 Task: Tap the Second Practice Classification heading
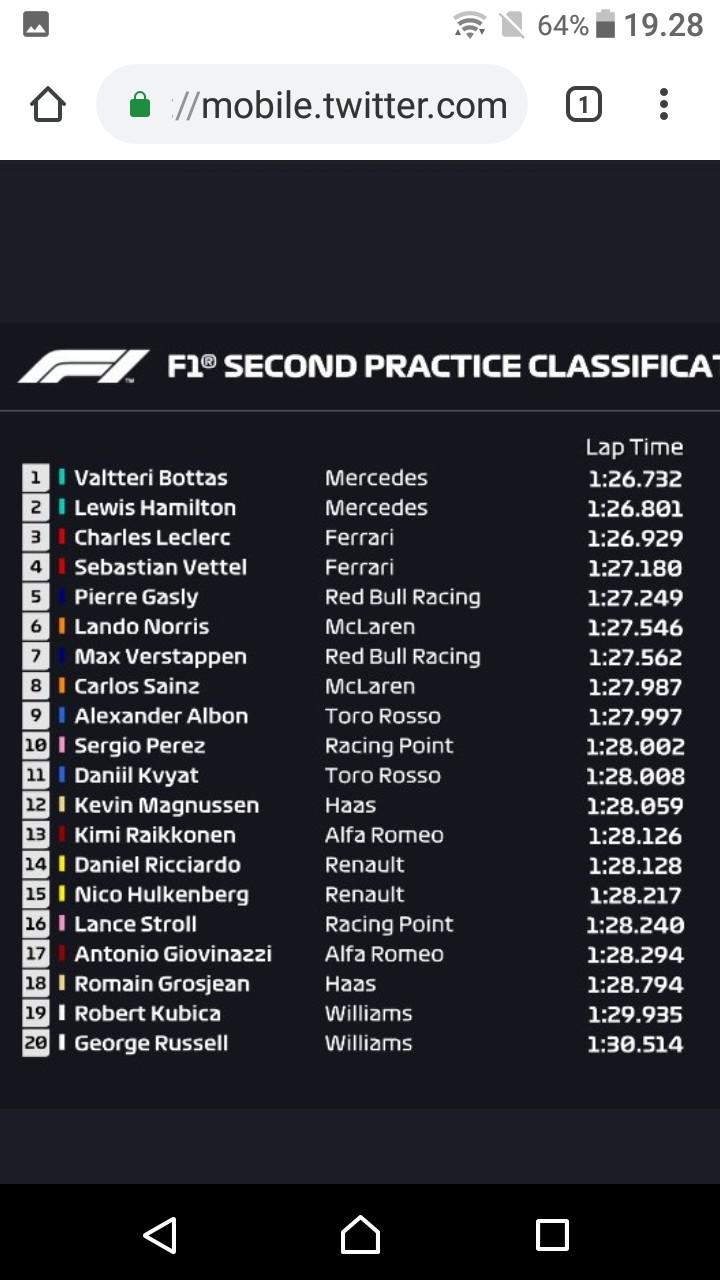443,366
